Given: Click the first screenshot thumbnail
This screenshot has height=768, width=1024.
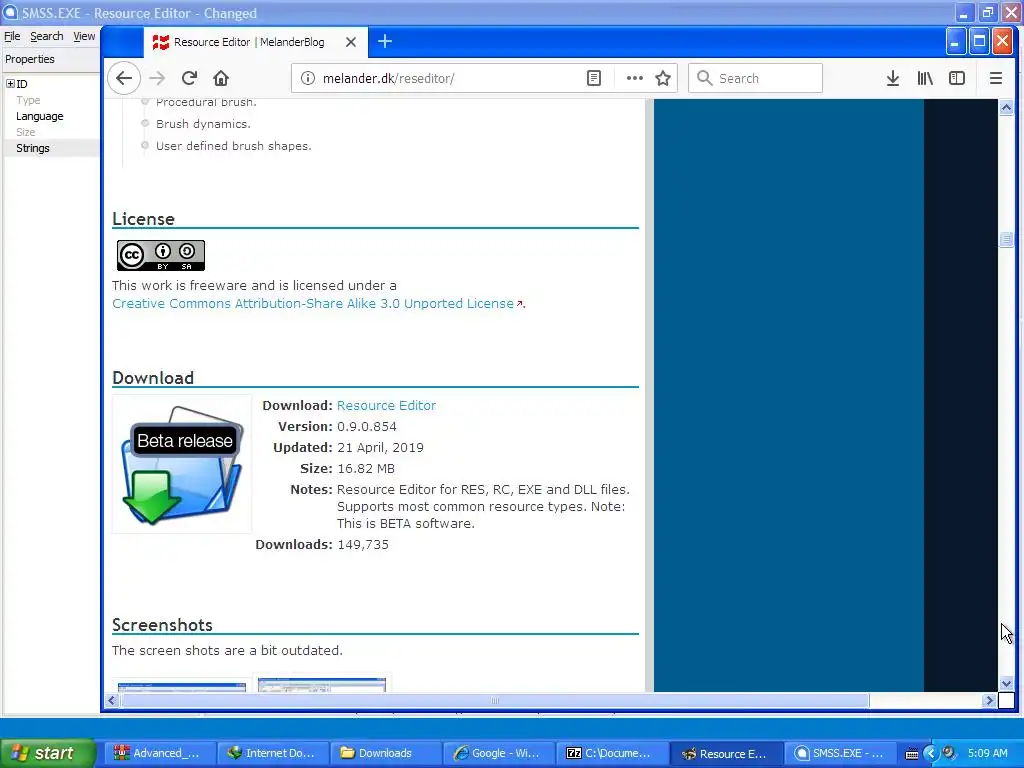Looking at the screenshot, I should tap(182, 685).
